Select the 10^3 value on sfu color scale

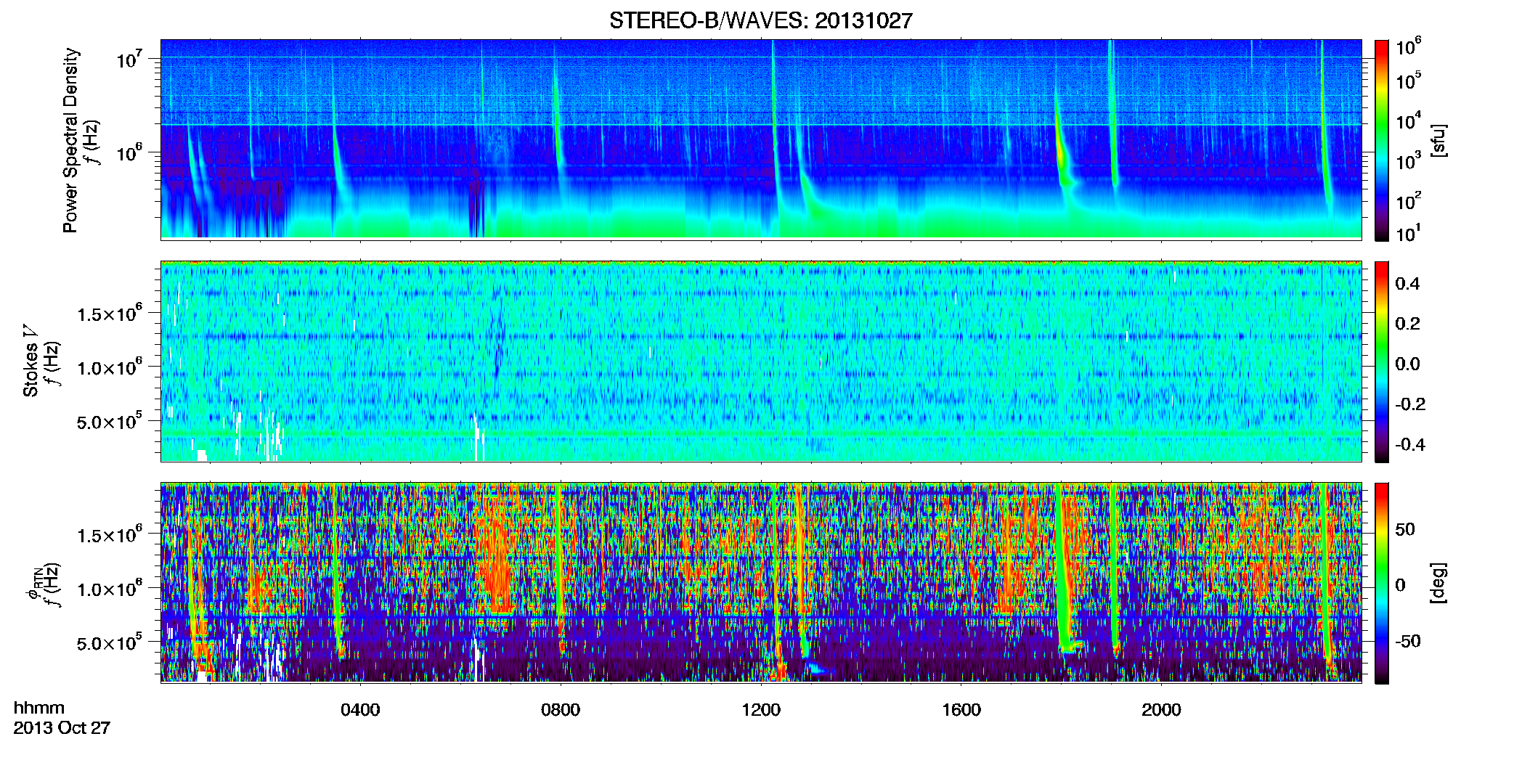(1409, 160)
